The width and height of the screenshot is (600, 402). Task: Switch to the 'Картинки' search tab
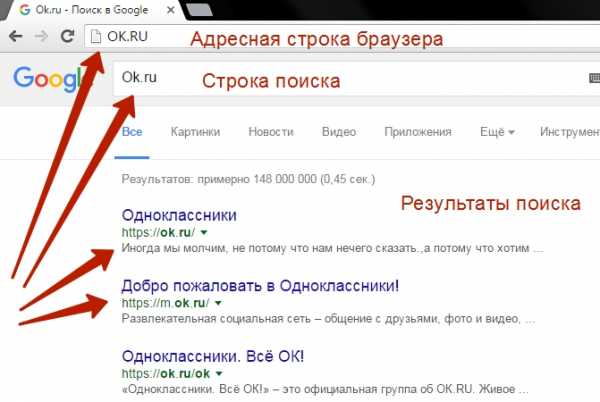pos(195,132)
